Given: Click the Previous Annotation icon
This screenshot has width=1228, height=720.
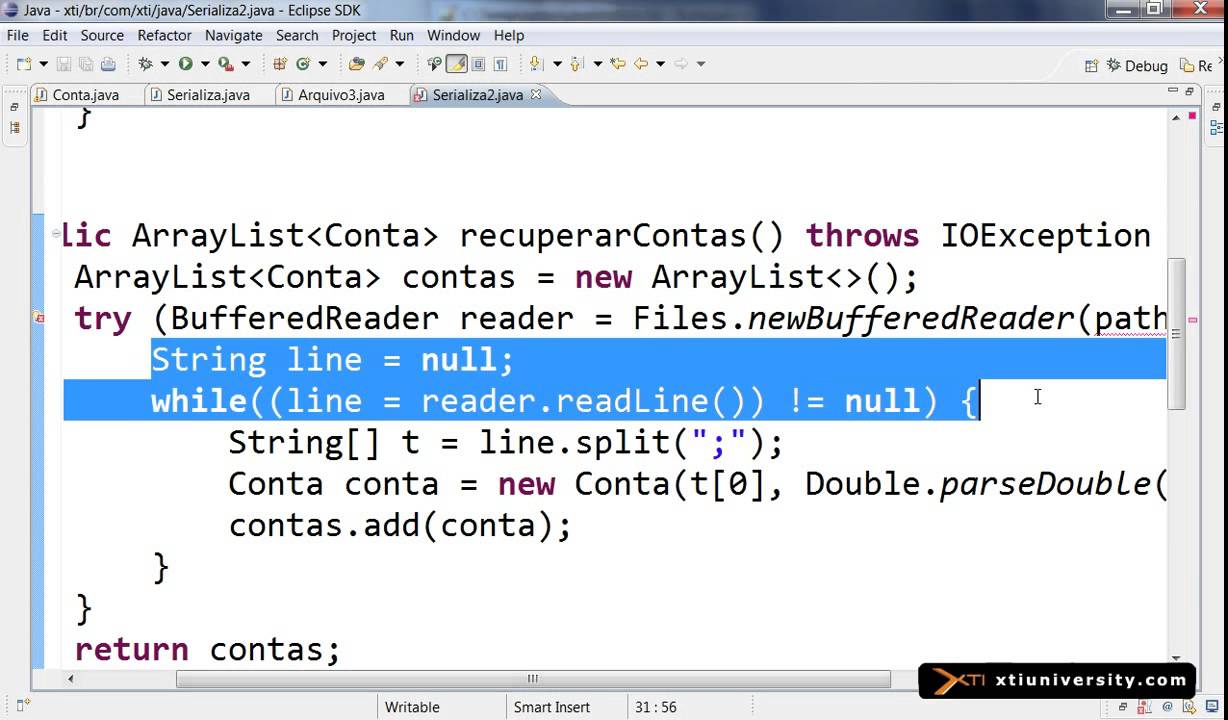Looking at the screenshot, I should click(x=577, y=64).
